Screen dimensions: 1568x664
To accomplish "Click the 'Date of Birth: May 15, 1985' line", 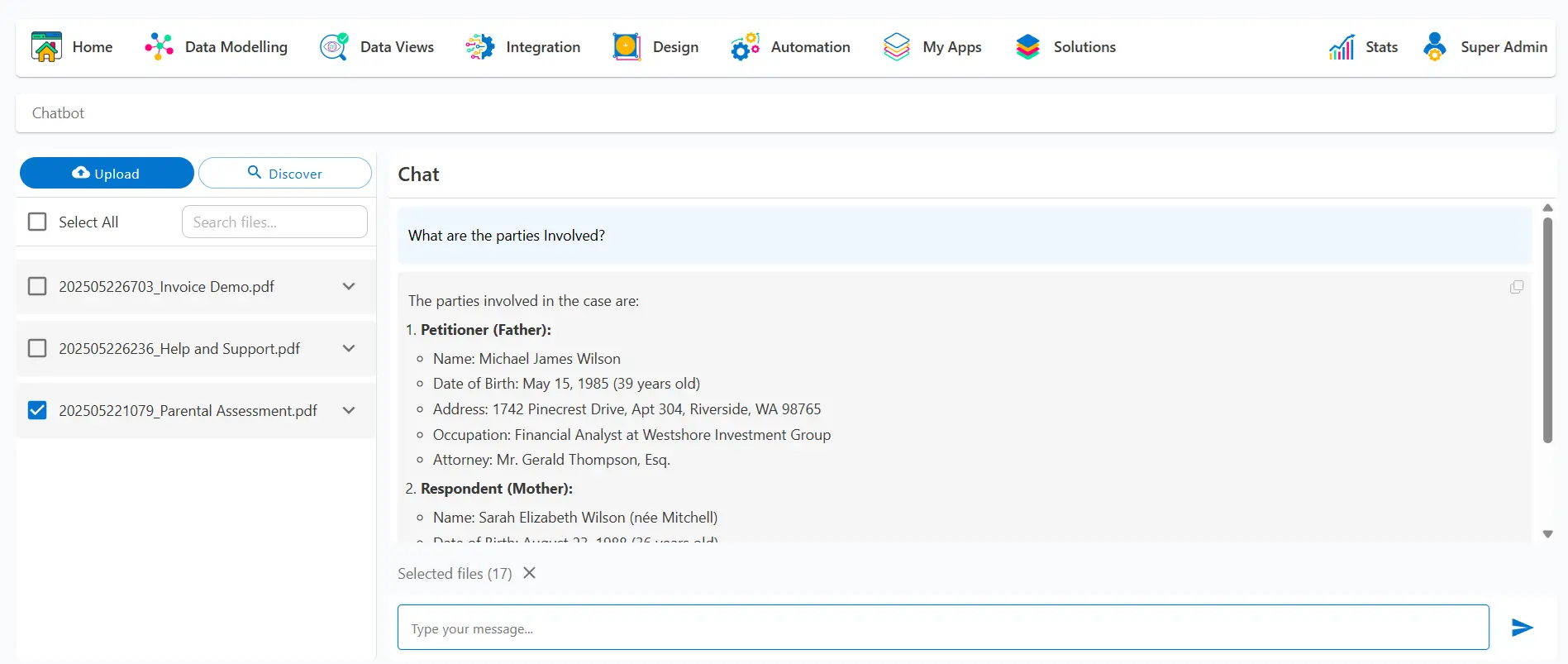I will [x=566, y=384].
